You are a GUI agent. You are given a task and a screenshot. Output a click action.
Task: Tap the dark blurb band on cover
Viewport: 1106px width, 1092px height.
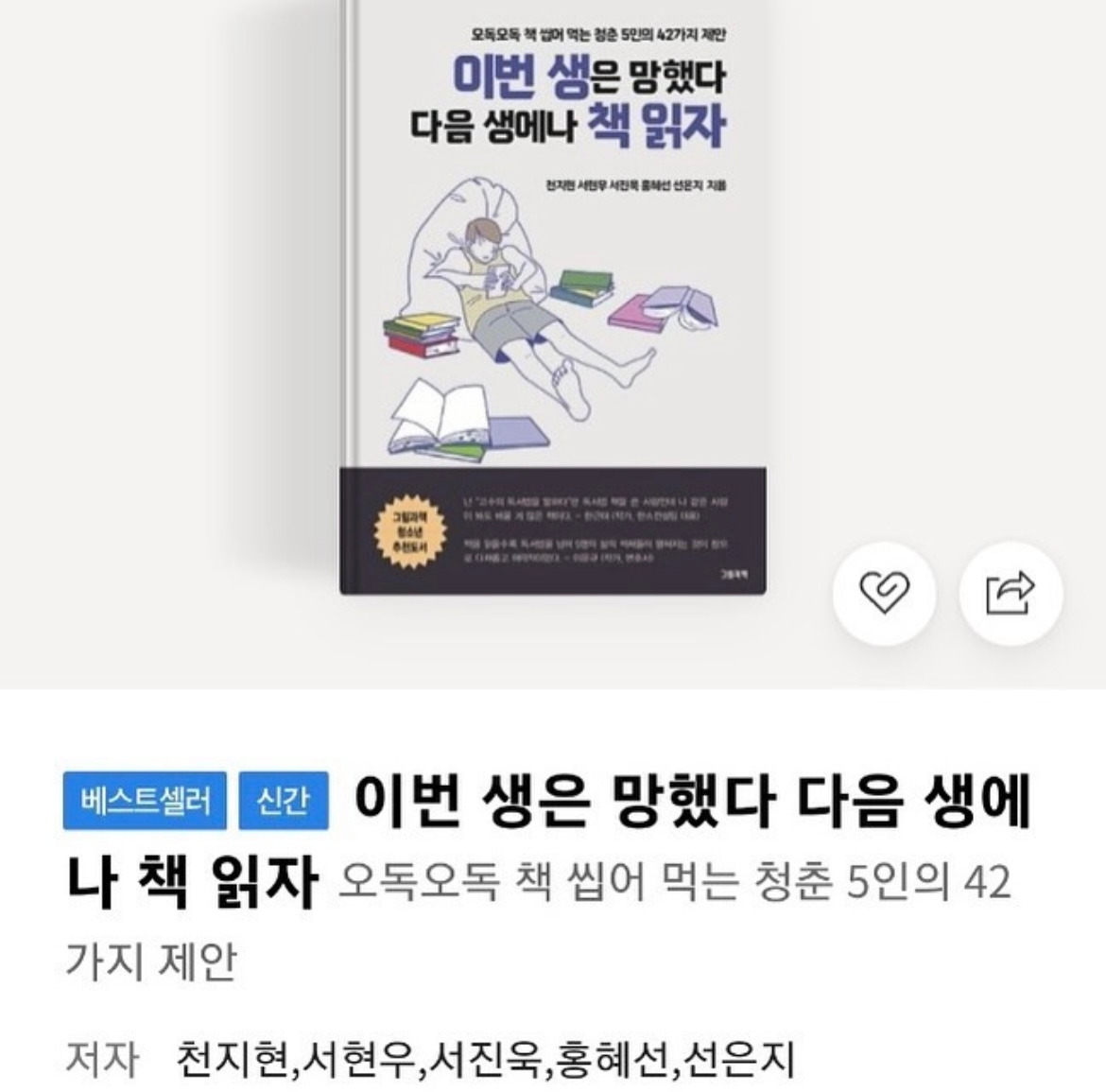[x=553, y=530]
